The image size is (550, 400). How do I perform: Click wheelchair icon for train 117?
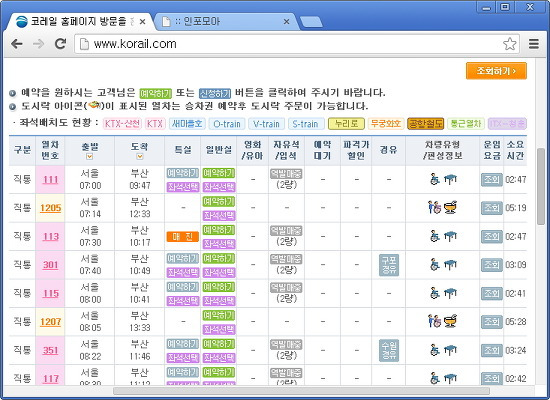[x=435, y=378]
